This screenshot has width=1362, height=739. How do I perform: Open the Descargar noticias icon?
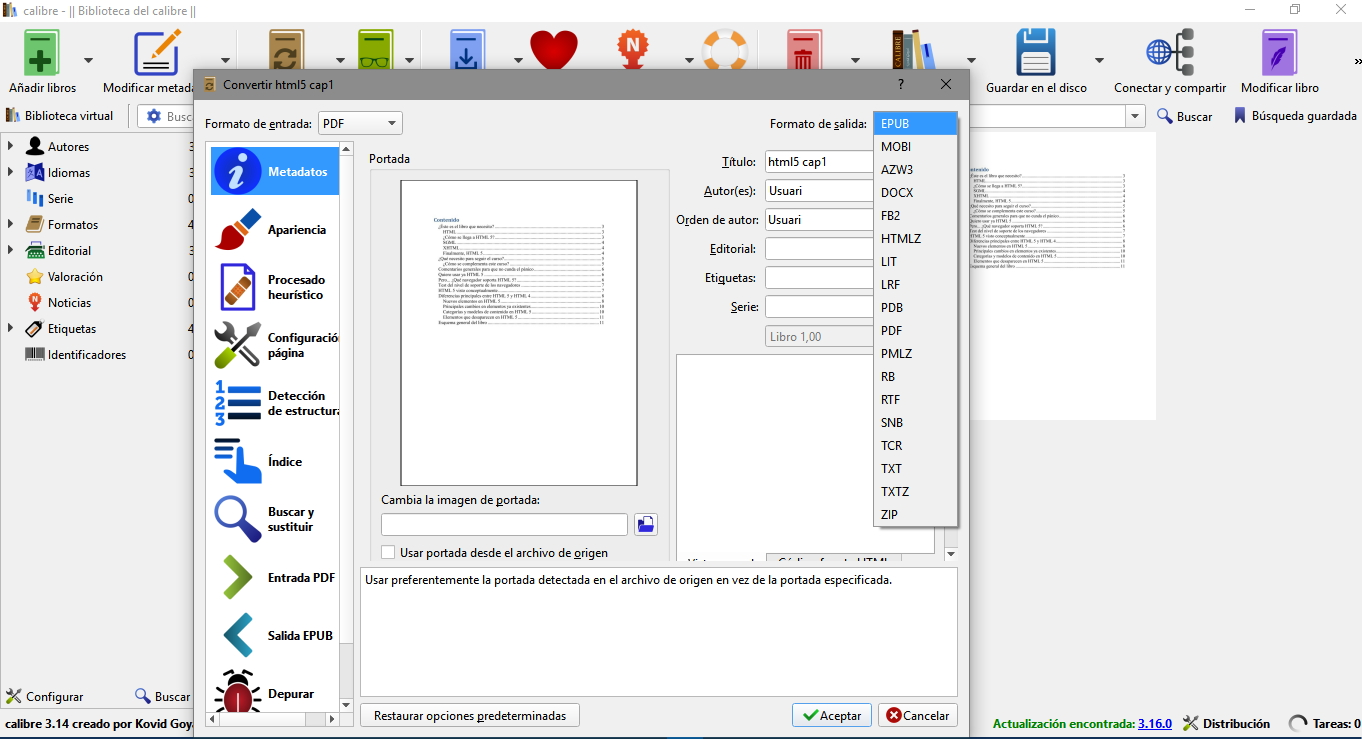pyautogui.click(x=632, y=50)
